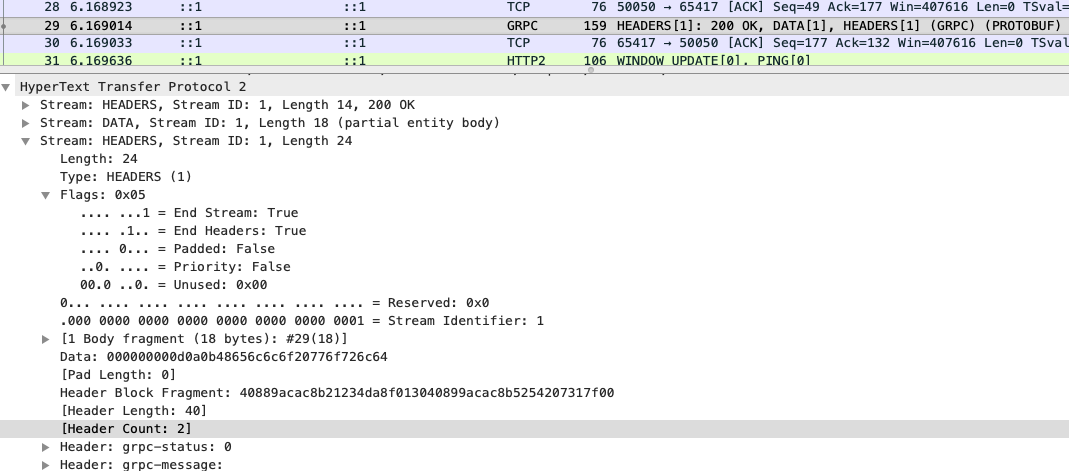Select the Stream Identifier: 1 line
Viewport: 1069px width, 471px height.
301,321
